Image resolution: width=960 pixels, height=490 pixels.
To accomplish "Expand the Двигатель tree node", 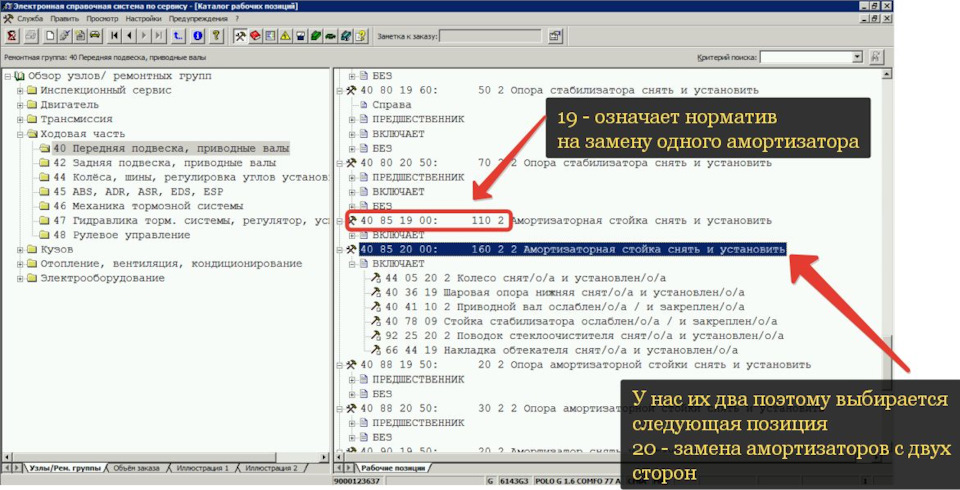I will (x=20, y=105).
